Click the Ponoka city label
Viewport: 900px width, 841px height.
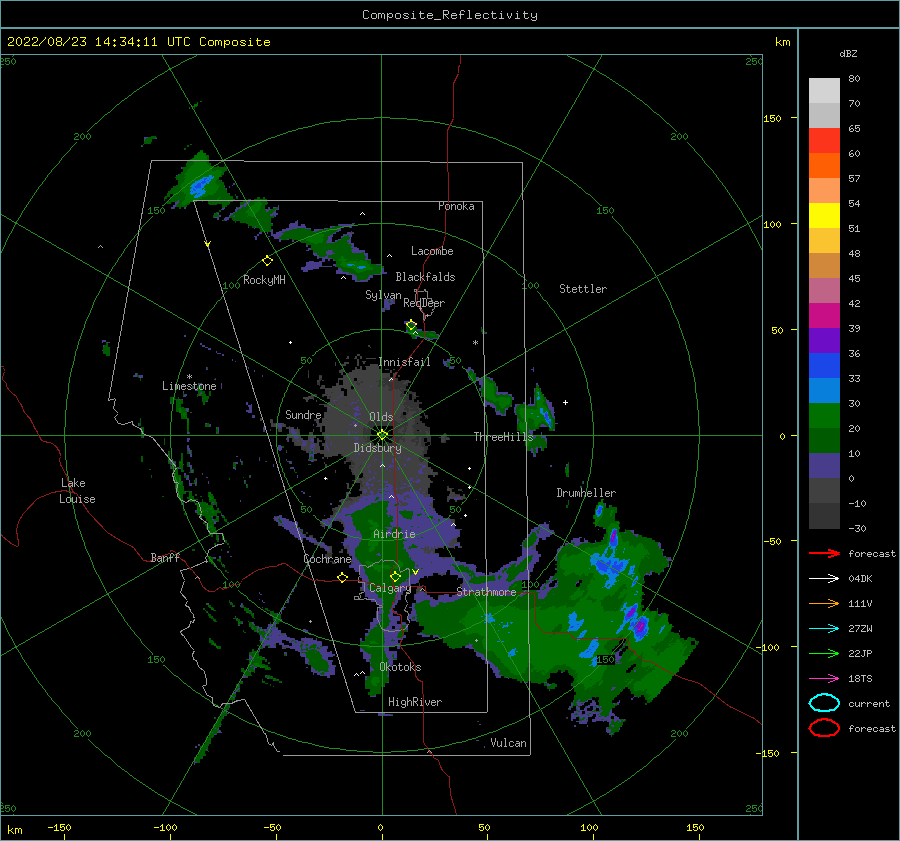tap(456, 206)
